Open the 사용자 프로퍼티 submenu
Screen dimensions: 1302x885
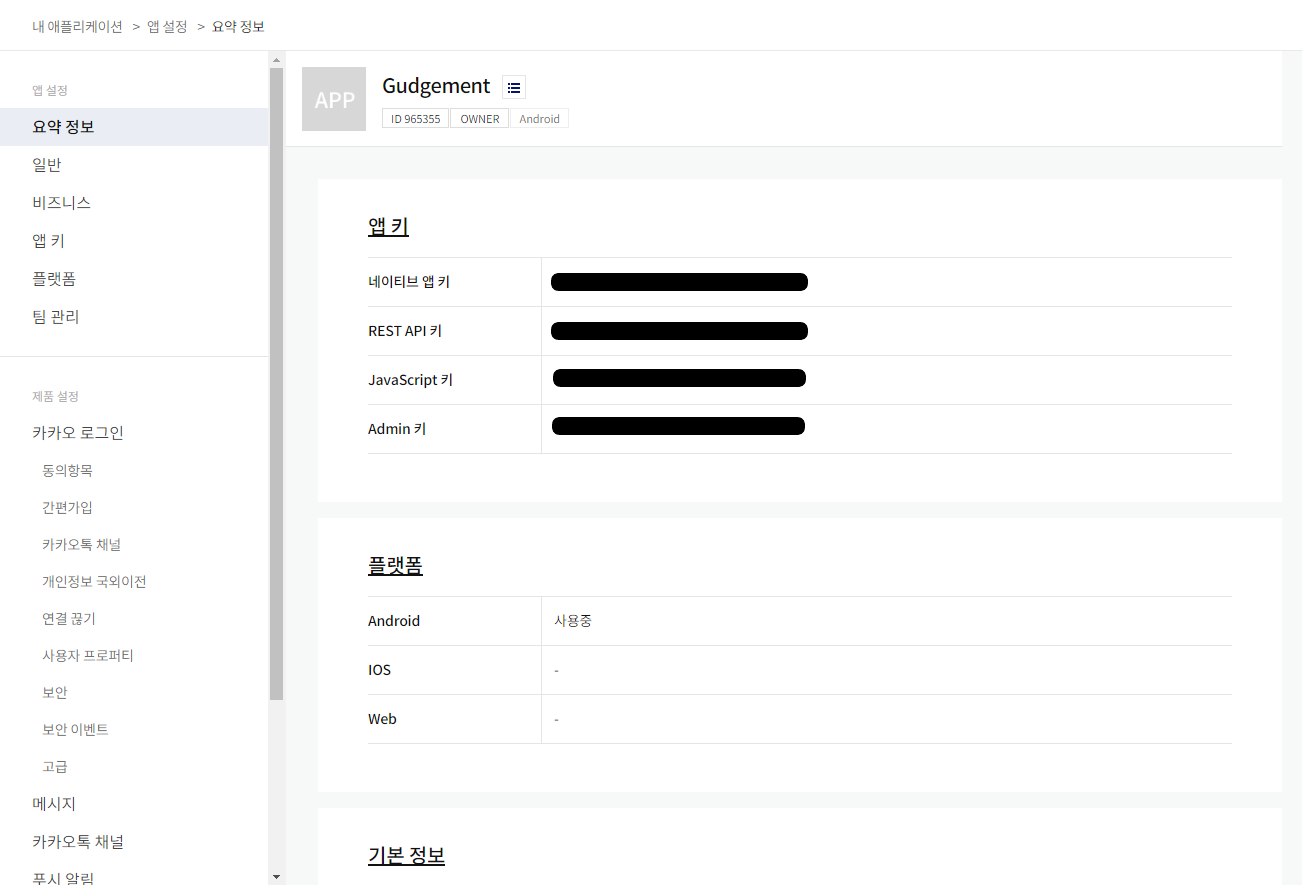click(88, 655)
